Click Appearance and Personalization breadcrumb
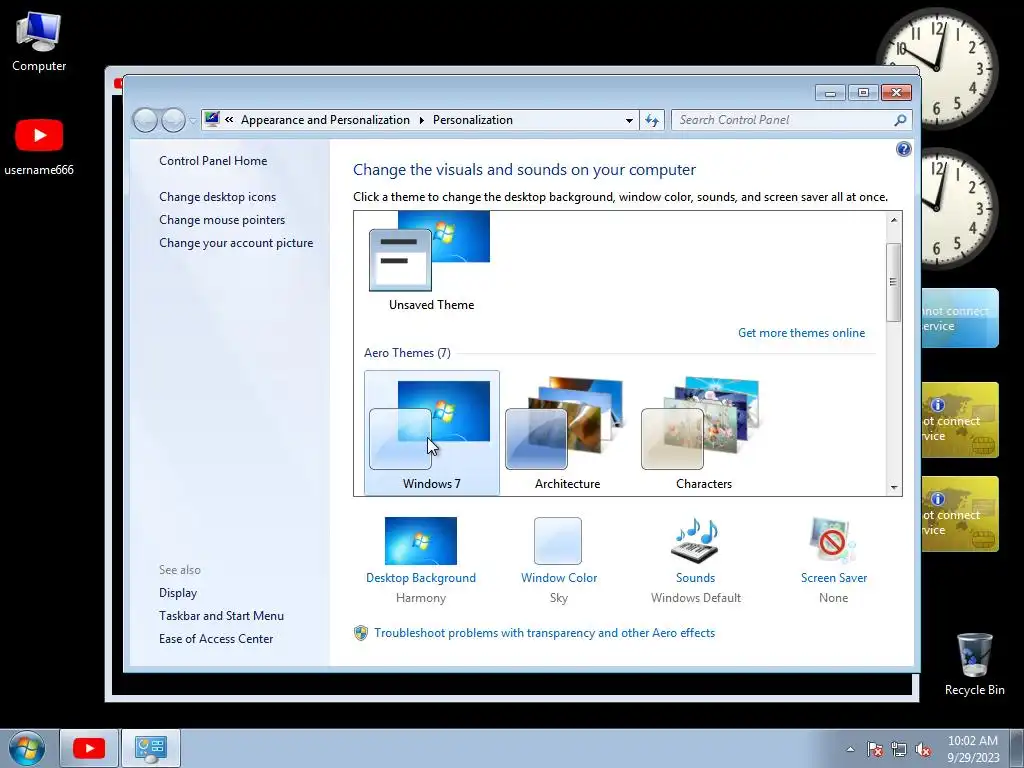 click(325, 120)
